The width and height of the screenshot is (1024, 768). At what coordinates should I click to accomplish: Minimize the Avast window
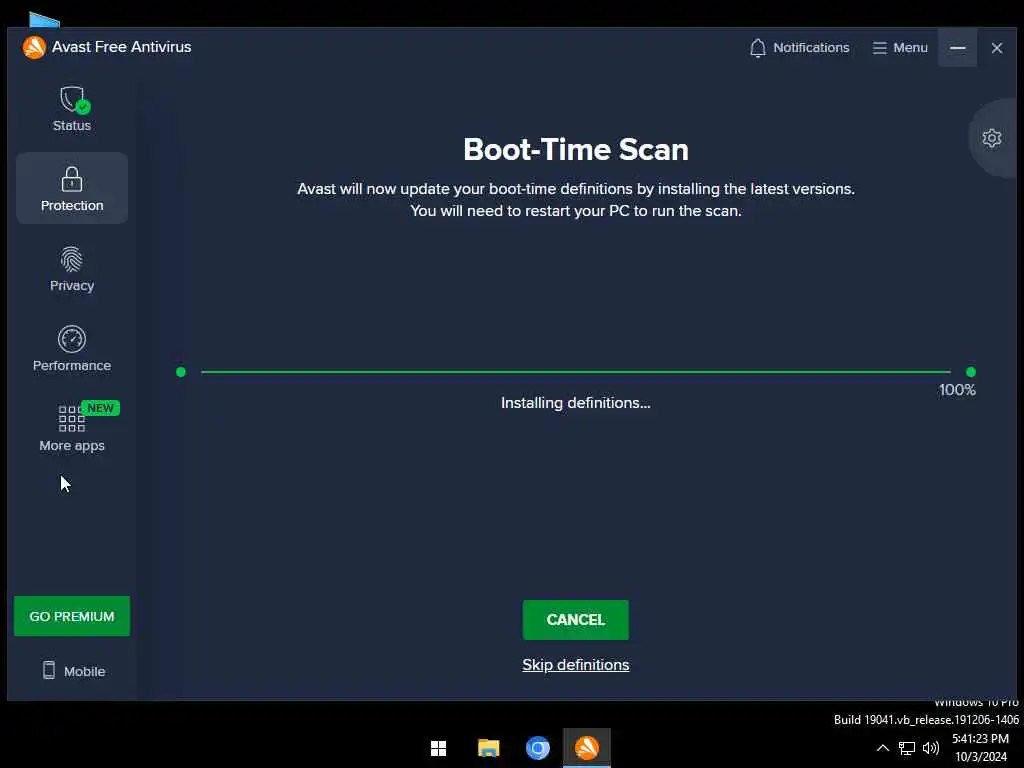click(957, 47)
